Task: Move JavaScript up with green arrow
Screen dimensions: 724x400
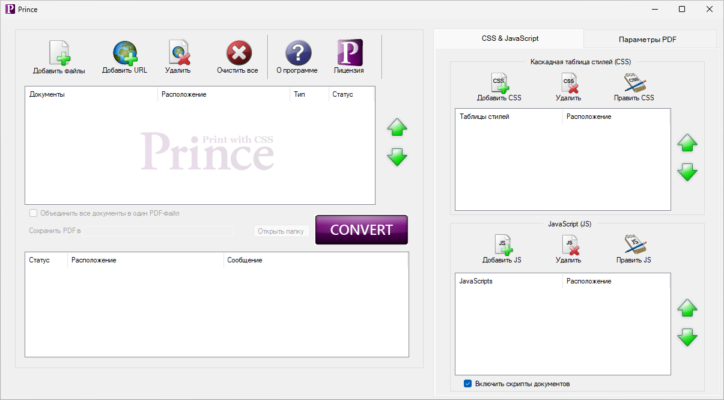Action: (687, 308)
